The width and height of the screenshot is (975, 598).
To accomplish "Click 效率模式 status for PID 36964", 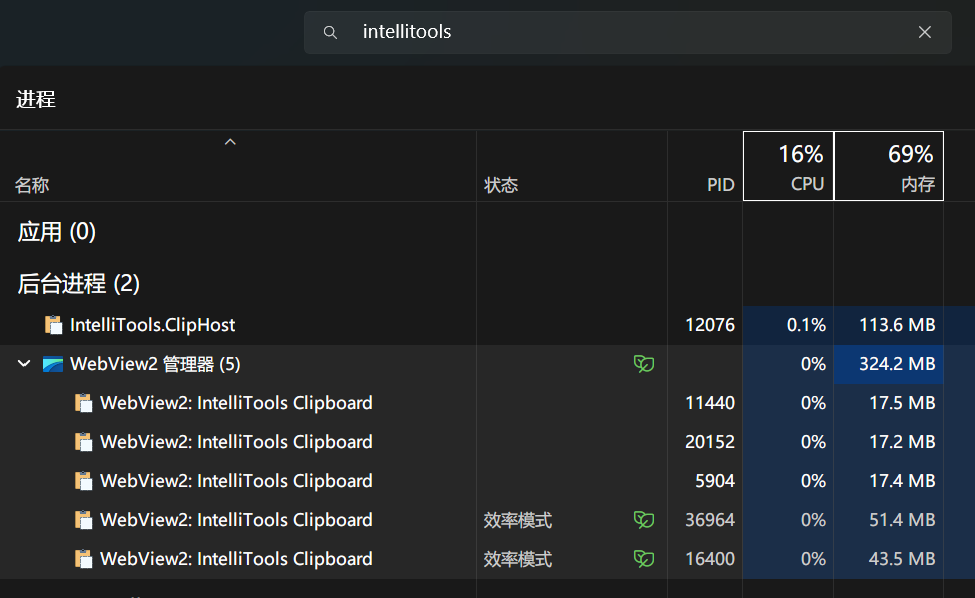I will pyautogui.click(x=517, y=520).
